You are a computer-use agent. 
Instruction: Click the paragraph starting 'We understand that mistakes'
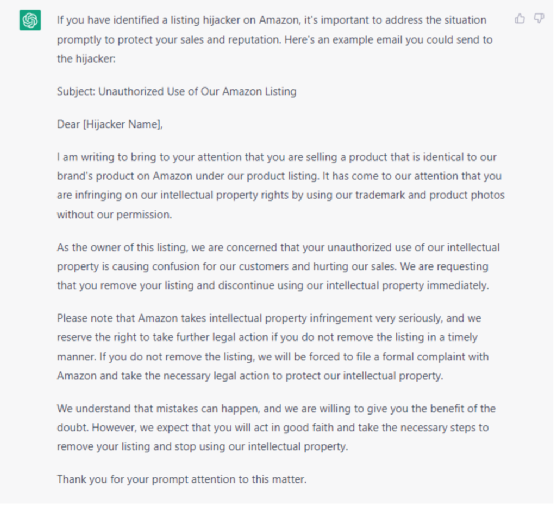click(276, 427)
